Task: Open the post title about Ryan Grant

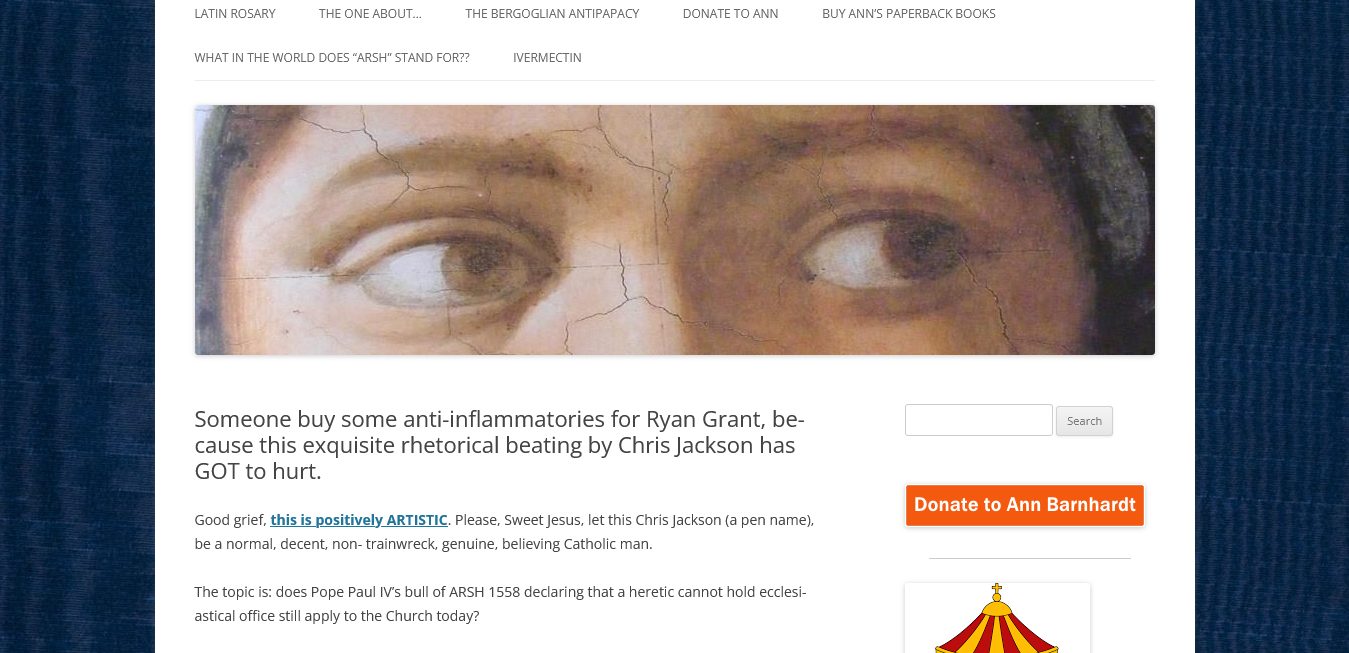Action: (499, 444)
